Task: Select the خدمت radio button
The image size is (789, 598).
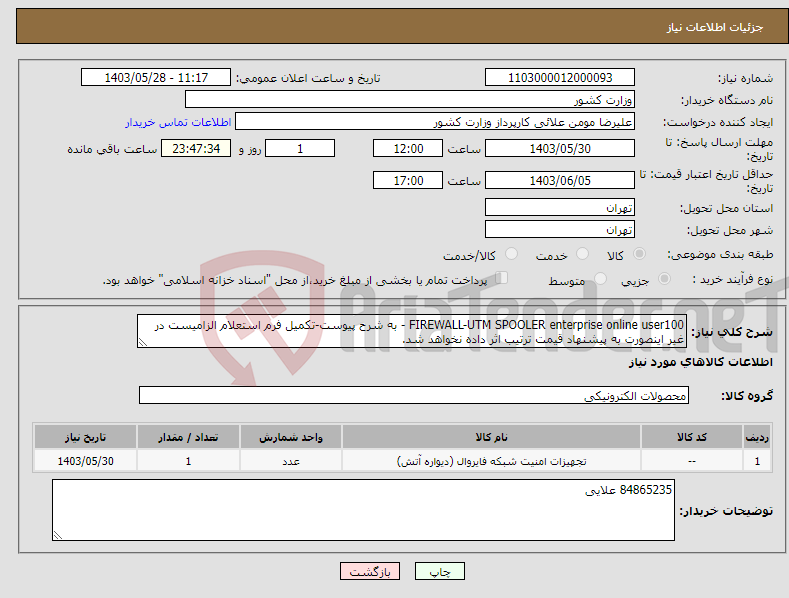Action: pyautogui.click(x=582, y=254)
